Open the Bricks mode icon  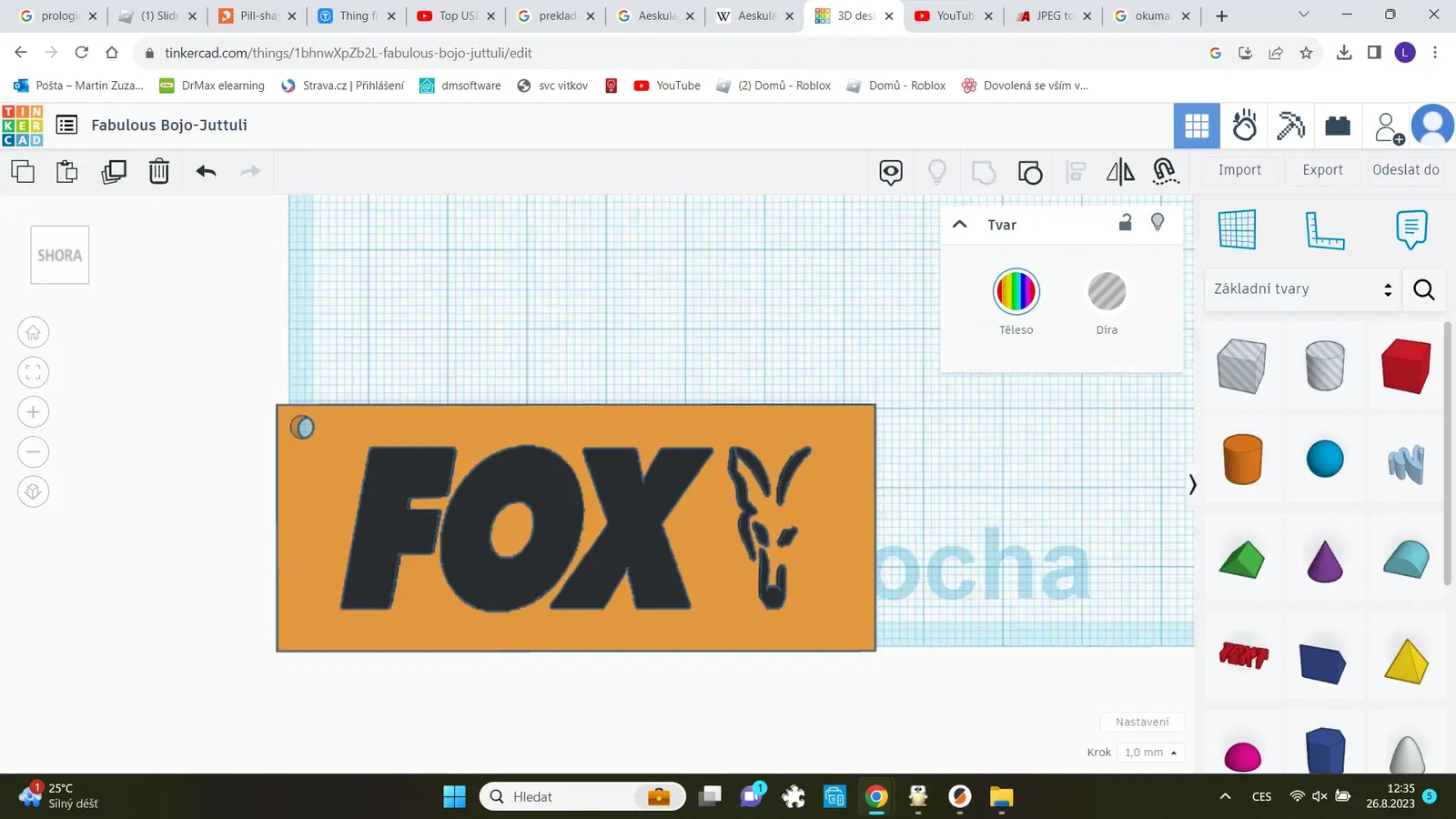pos(1338,126)
